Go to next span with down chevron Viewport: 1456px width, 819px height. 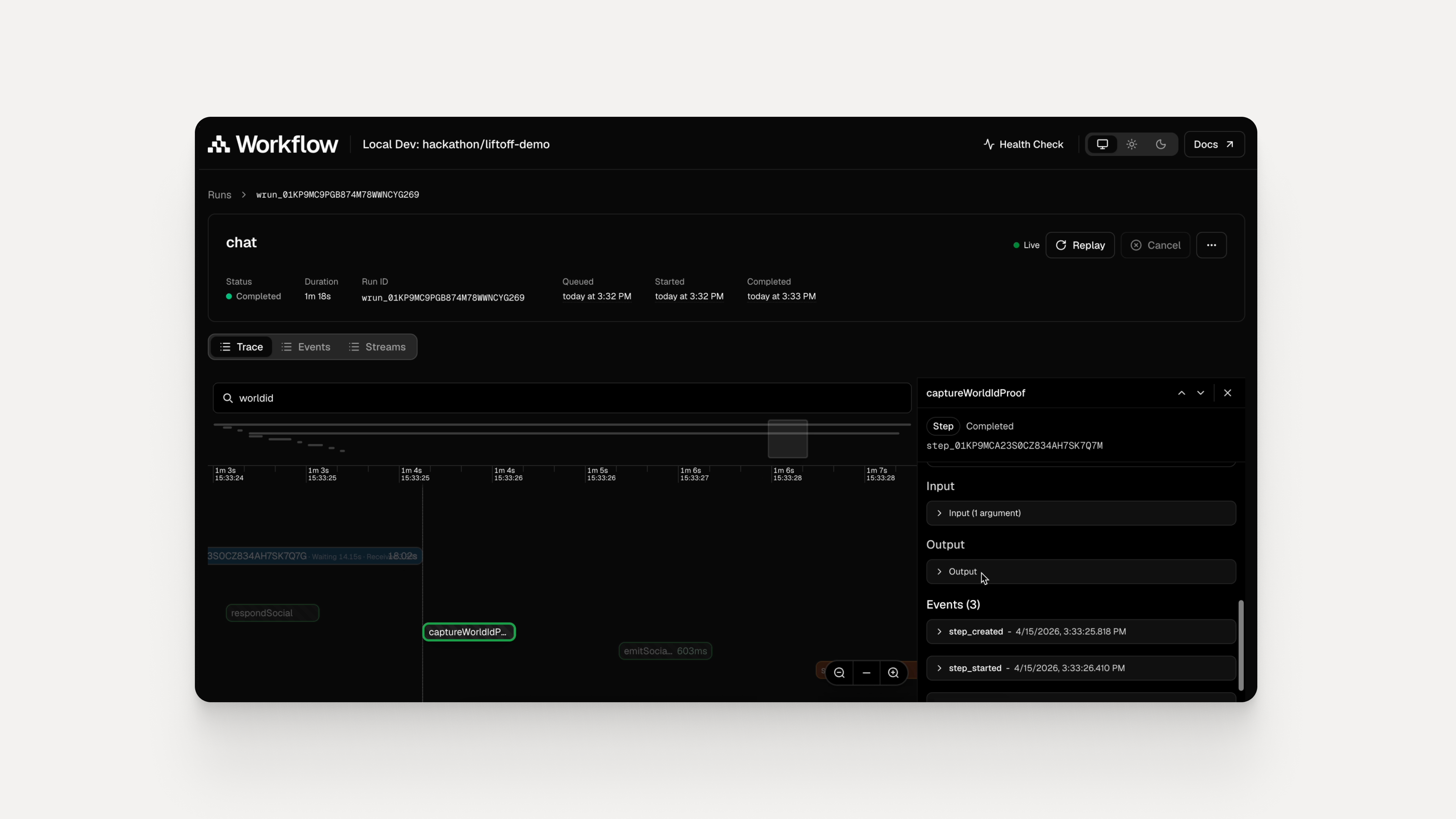coord(1200,393)
